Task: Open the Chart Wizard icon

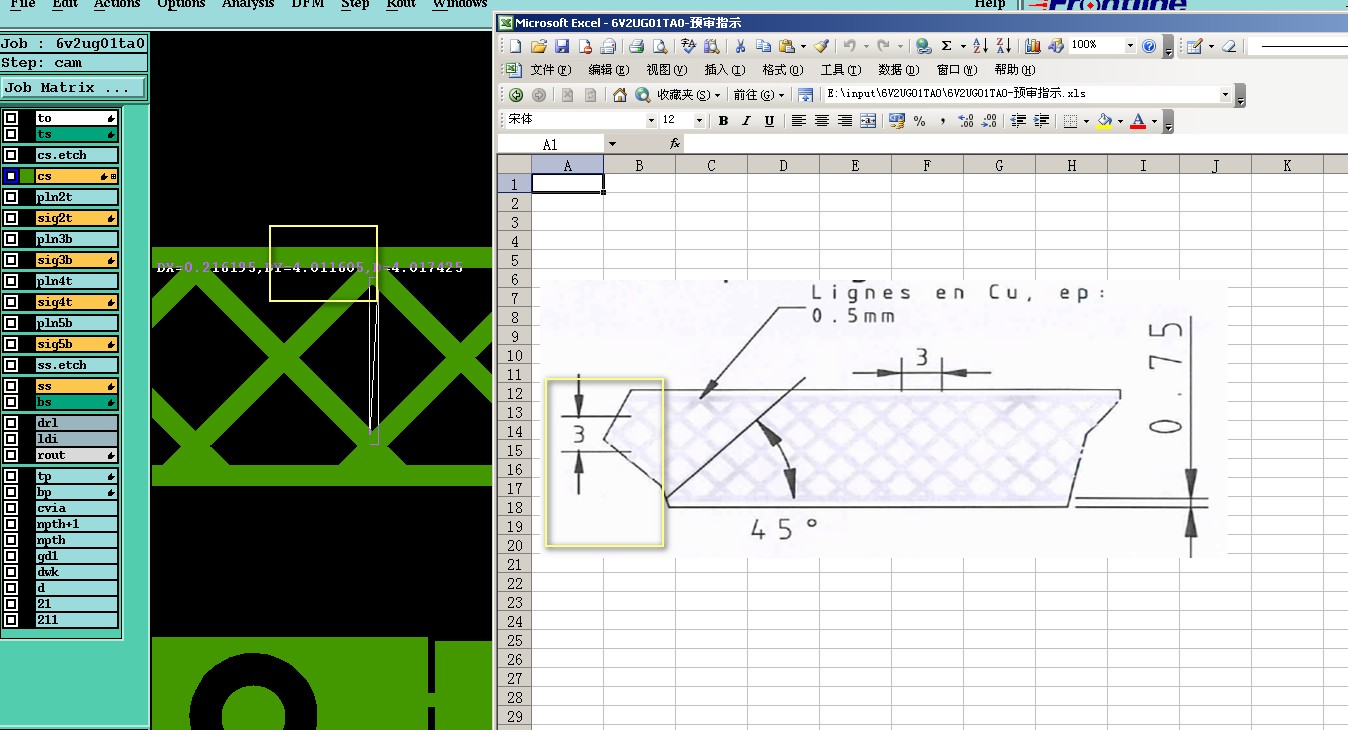Action: tap(1032, 46)
